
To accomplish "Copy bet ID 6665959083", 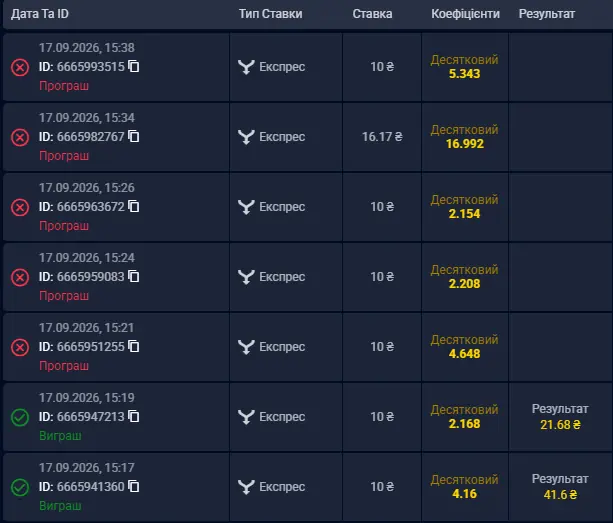I will tap(134, 276).
